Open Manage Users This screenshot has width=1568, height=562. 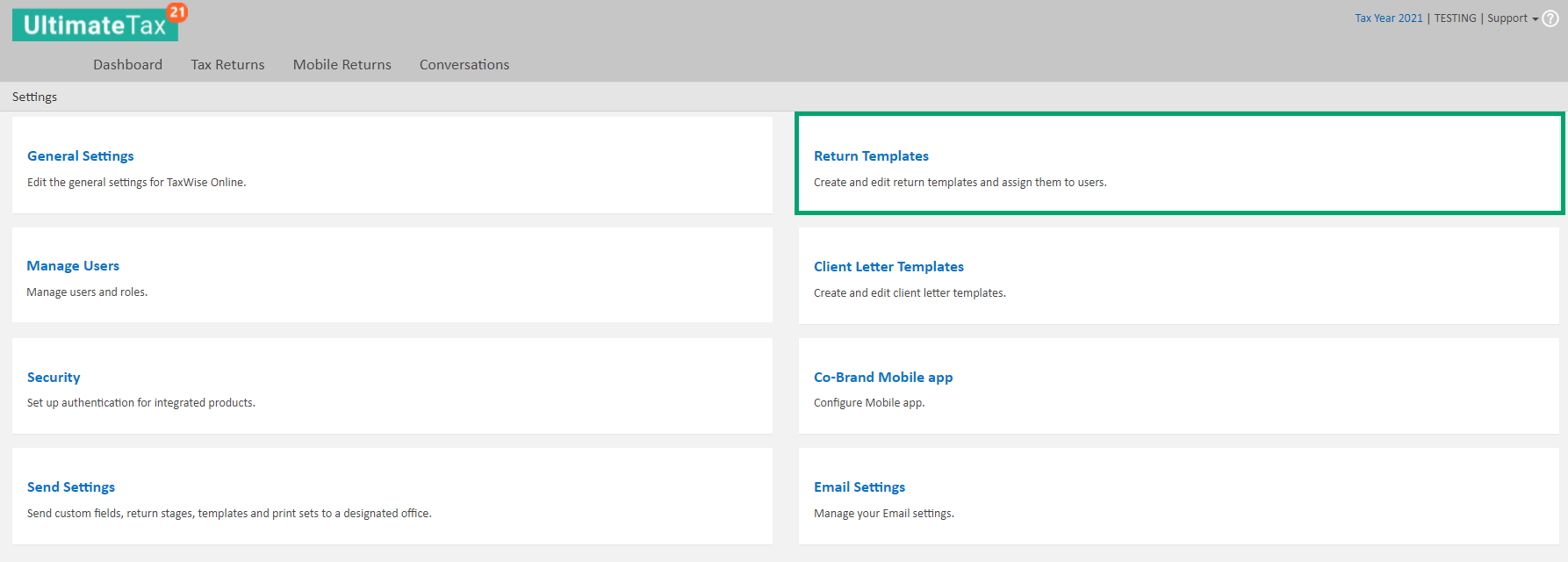click(73, 265)
